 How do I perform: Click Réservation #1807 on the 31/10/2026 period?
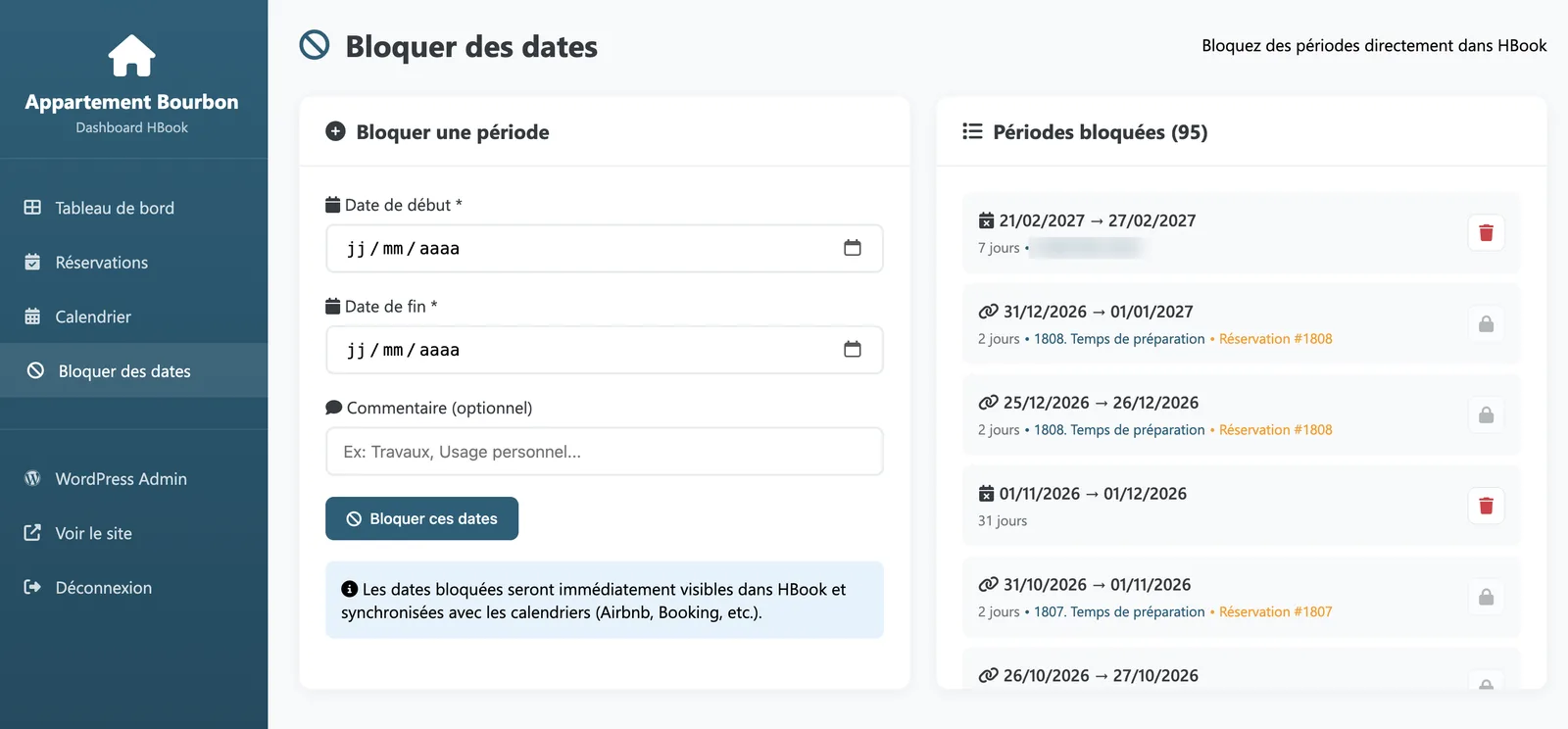click(x=1275, y=612)
